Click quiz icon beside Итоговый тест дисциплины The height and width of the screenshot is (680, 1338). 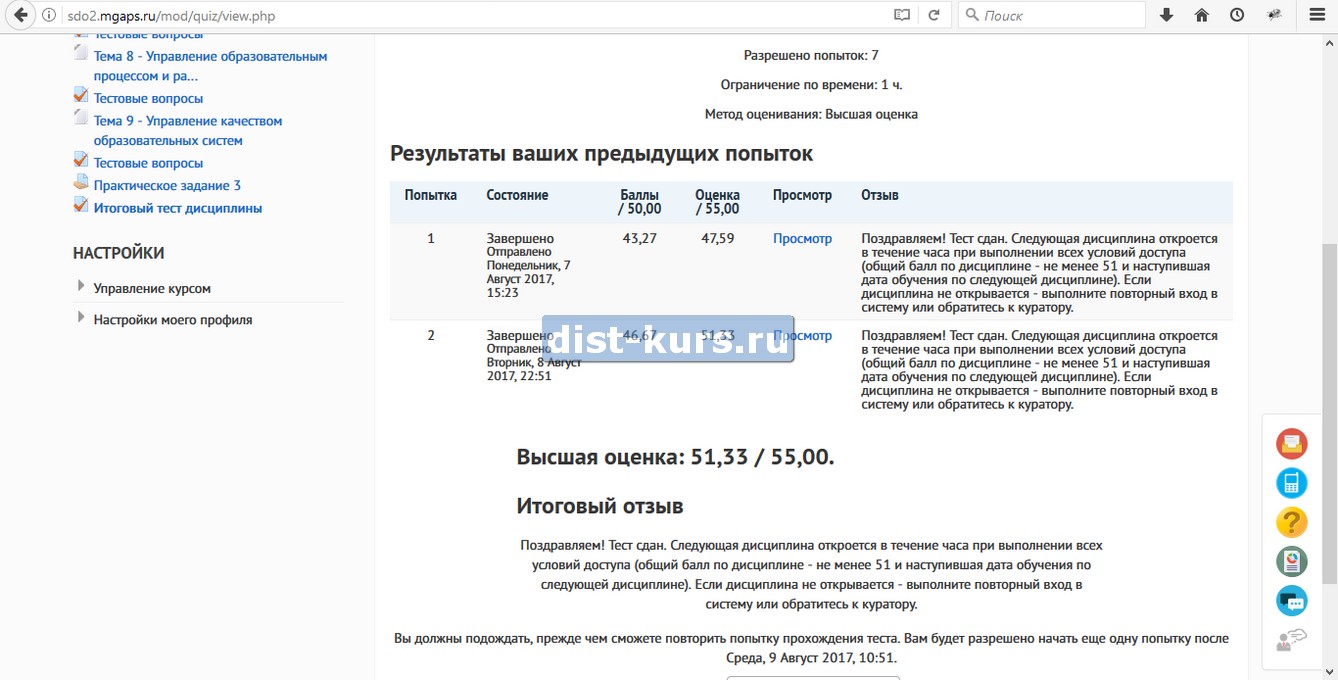coord(81,205)
